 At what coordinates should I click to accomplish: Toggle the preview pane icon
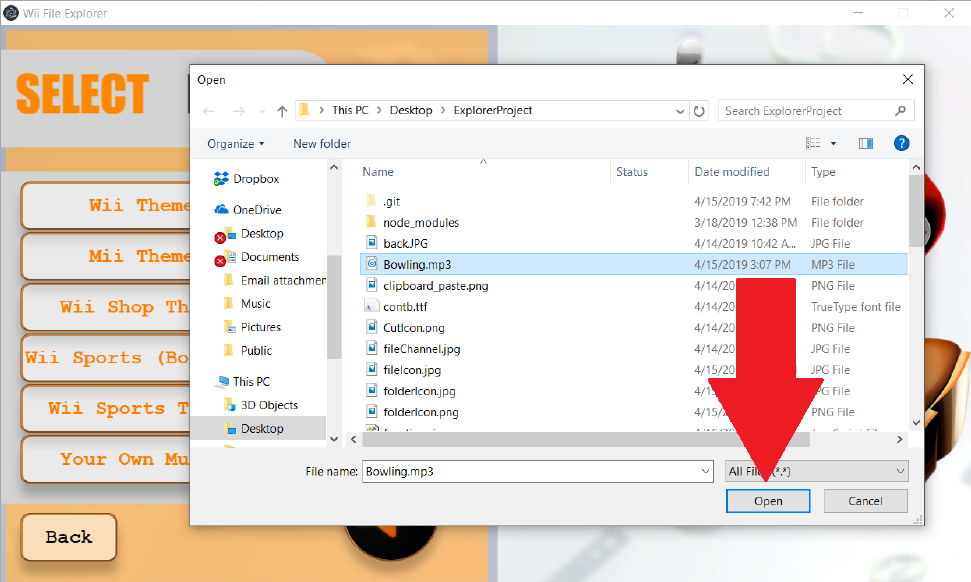coord(866,144)
